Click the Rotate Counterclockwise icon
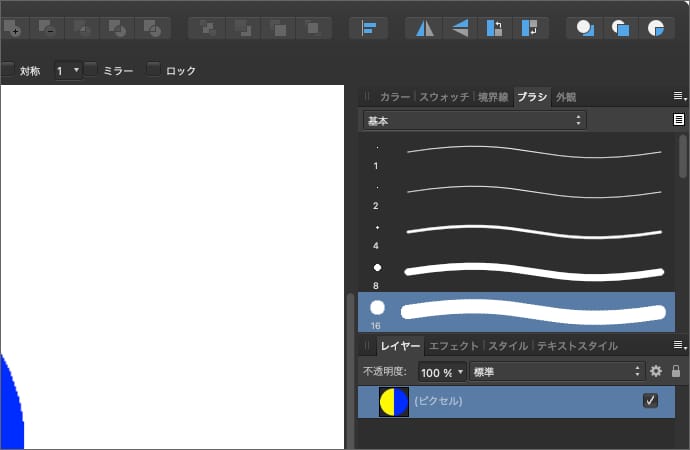The image size is (690, 450). pyautogui.click(x=494, y=28)
